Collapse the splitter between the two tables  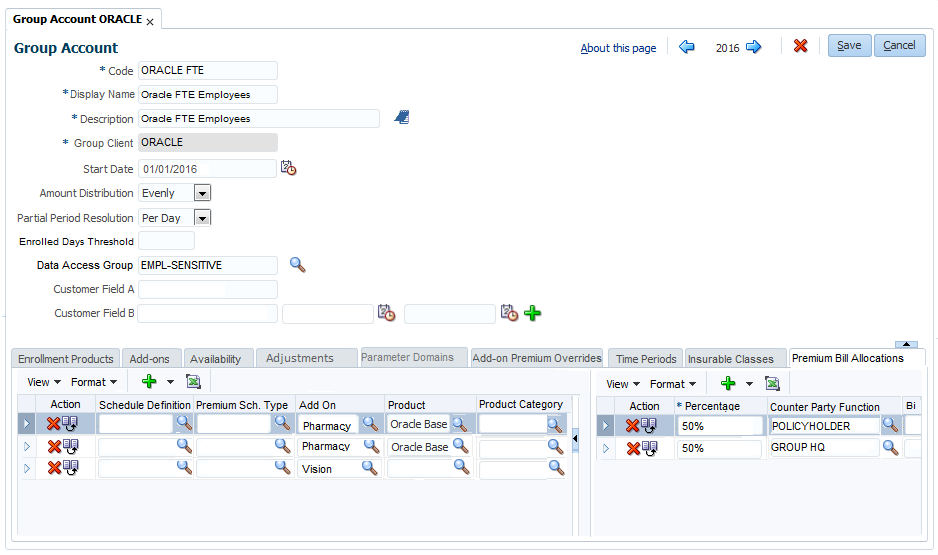(575, 439)
